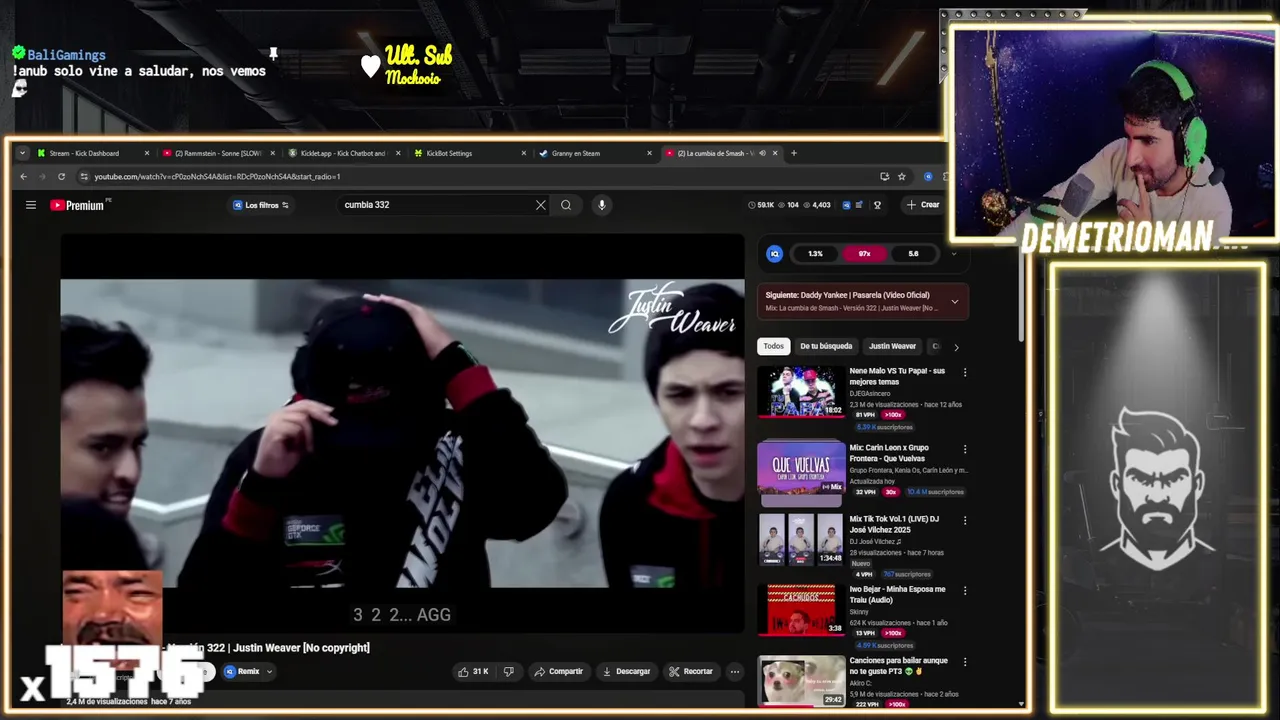
Task: Open the tab search chevron in browser
Action: (x=22, y=153)
